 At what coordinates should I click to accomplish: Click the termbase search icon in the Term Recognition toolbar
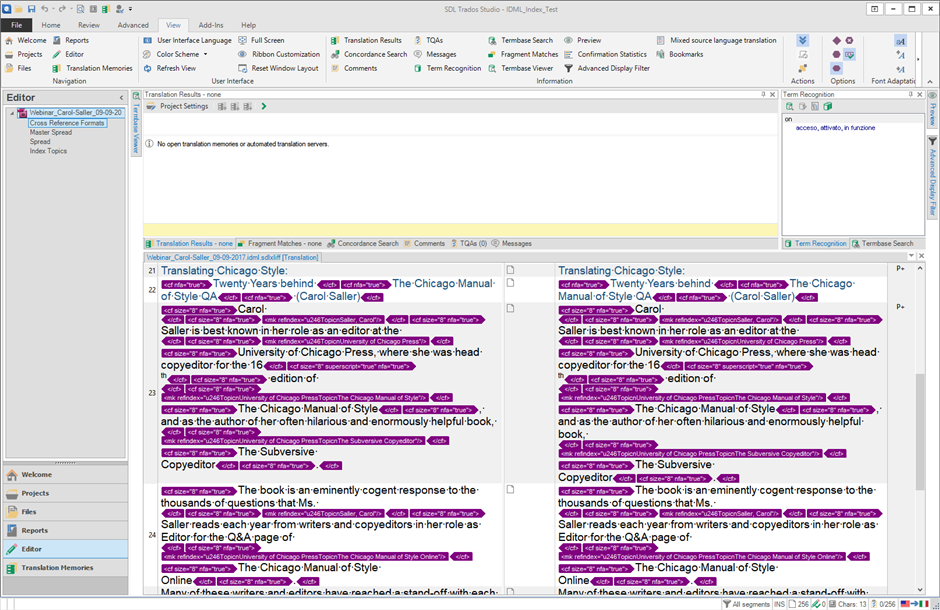(790, 107)
